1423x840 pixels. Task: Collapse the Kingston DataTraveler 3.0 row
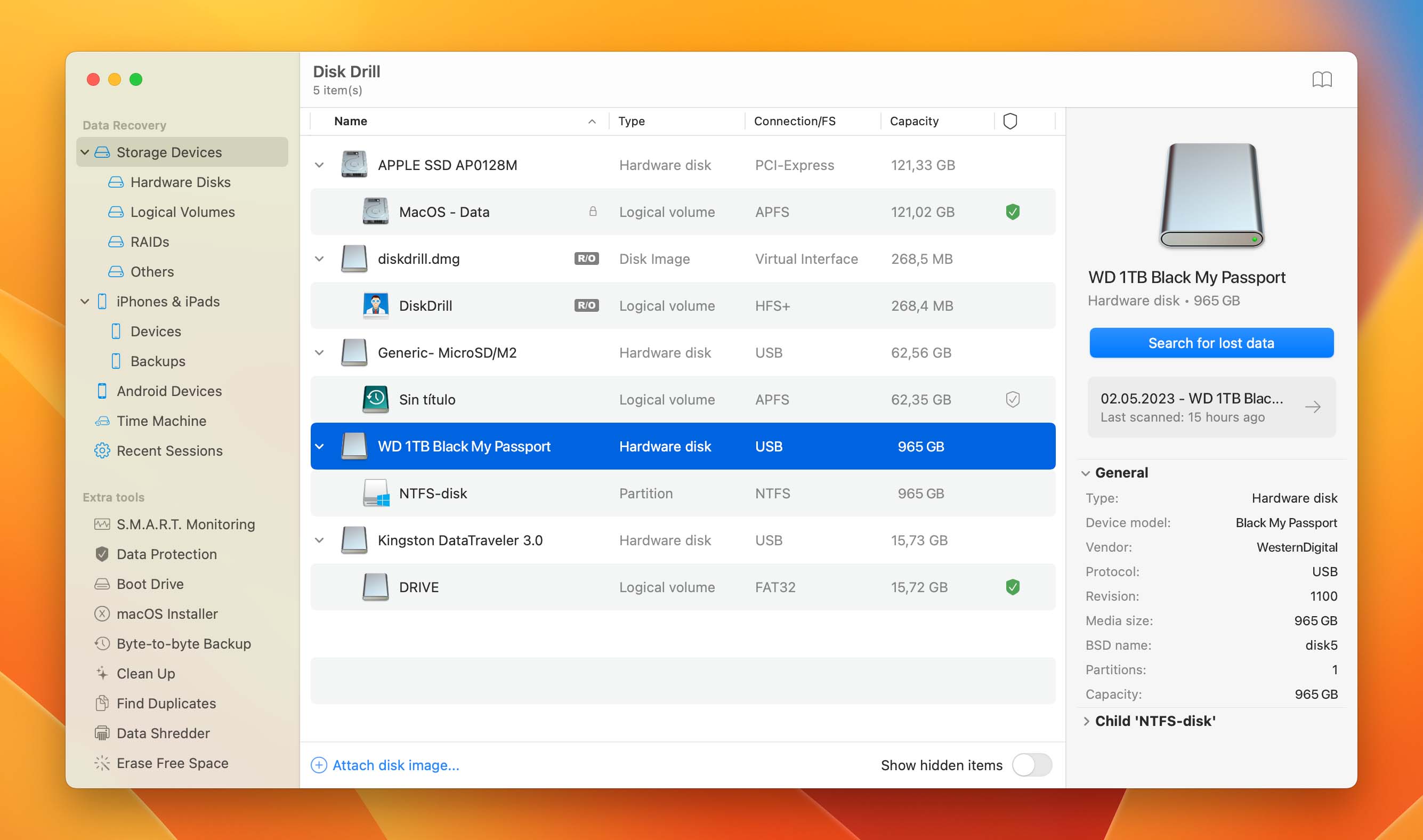coord(319,540)
